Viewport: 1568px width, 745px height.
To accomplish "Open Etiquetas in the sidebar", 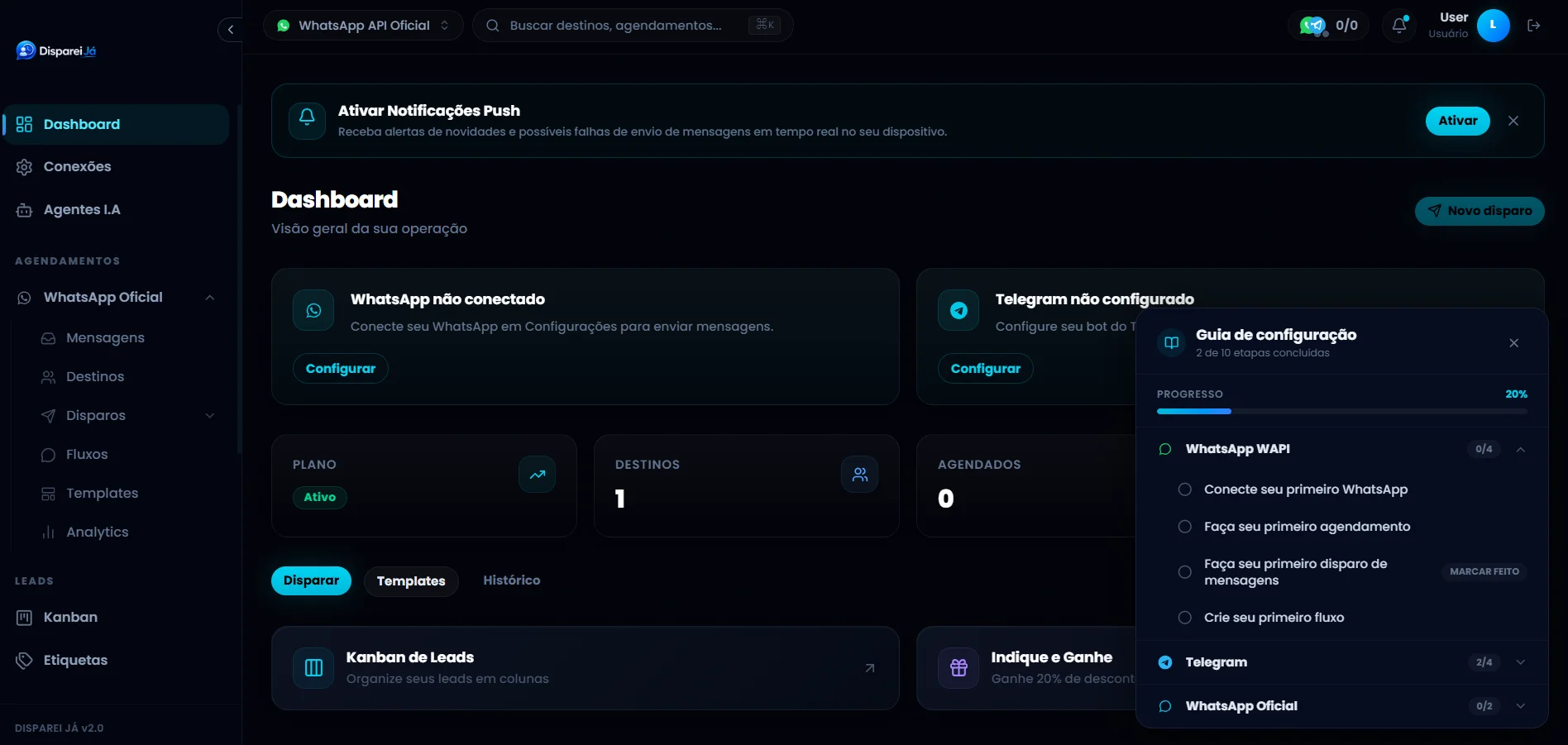I will [116, 660].
